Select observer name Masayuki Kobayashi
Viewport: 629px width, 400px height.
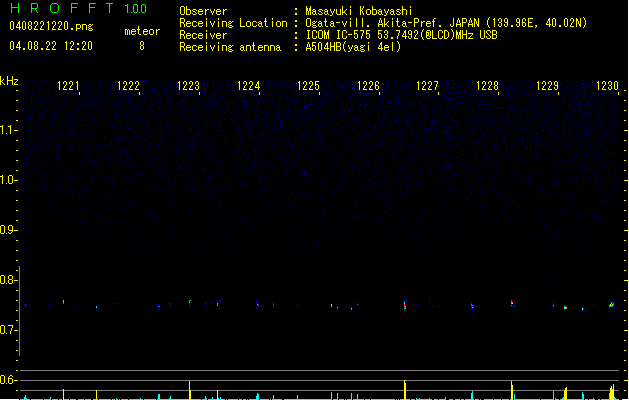pos(359,11)
